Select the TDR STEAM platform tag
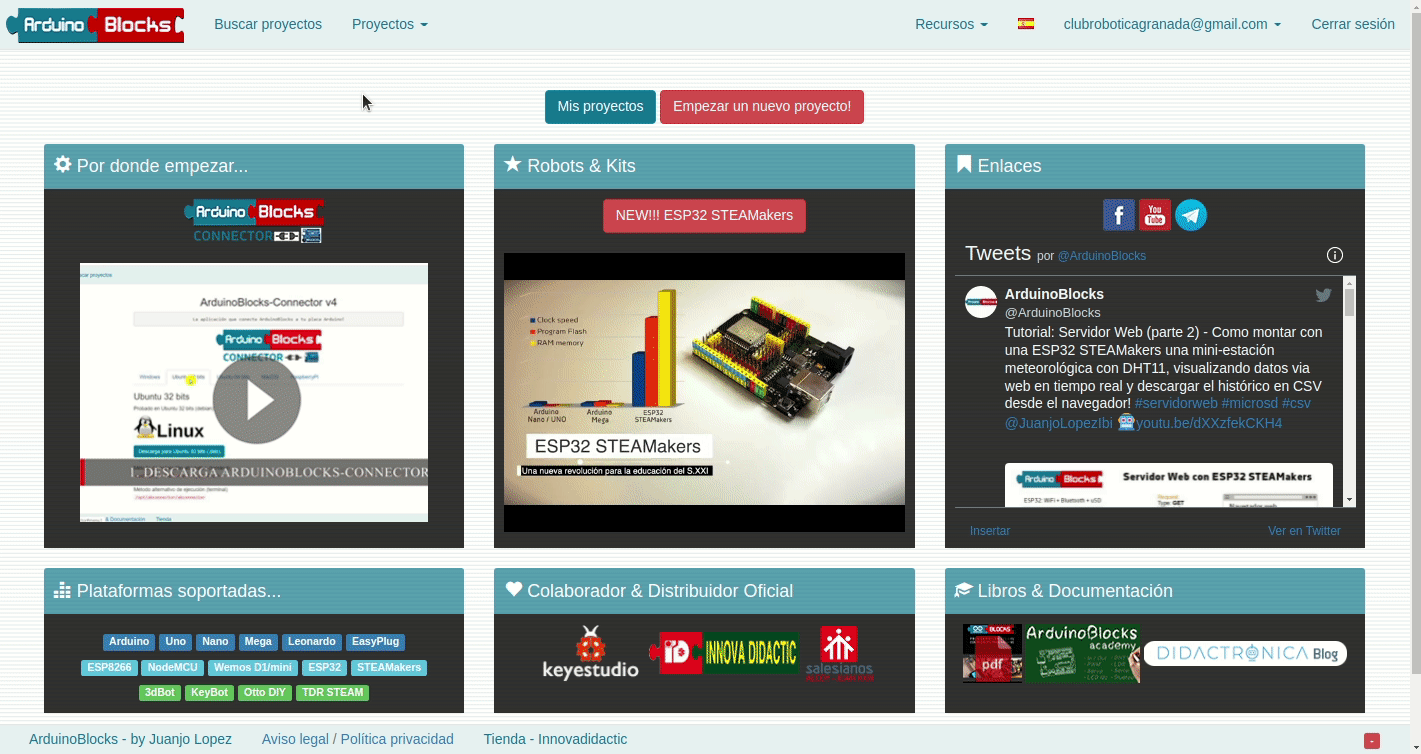This screenshot has width=1421, height=754. click(x=333, y=692)
